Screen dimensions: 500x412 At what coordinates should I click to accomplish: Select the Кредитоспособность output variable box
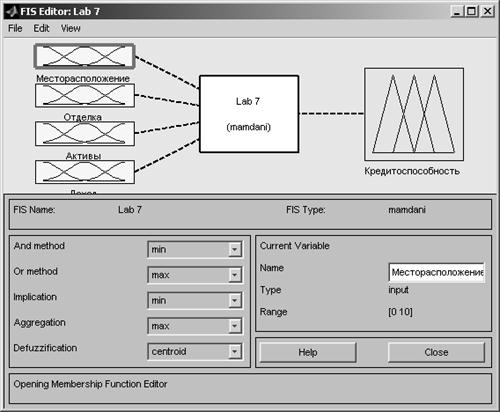pos(414,114)
